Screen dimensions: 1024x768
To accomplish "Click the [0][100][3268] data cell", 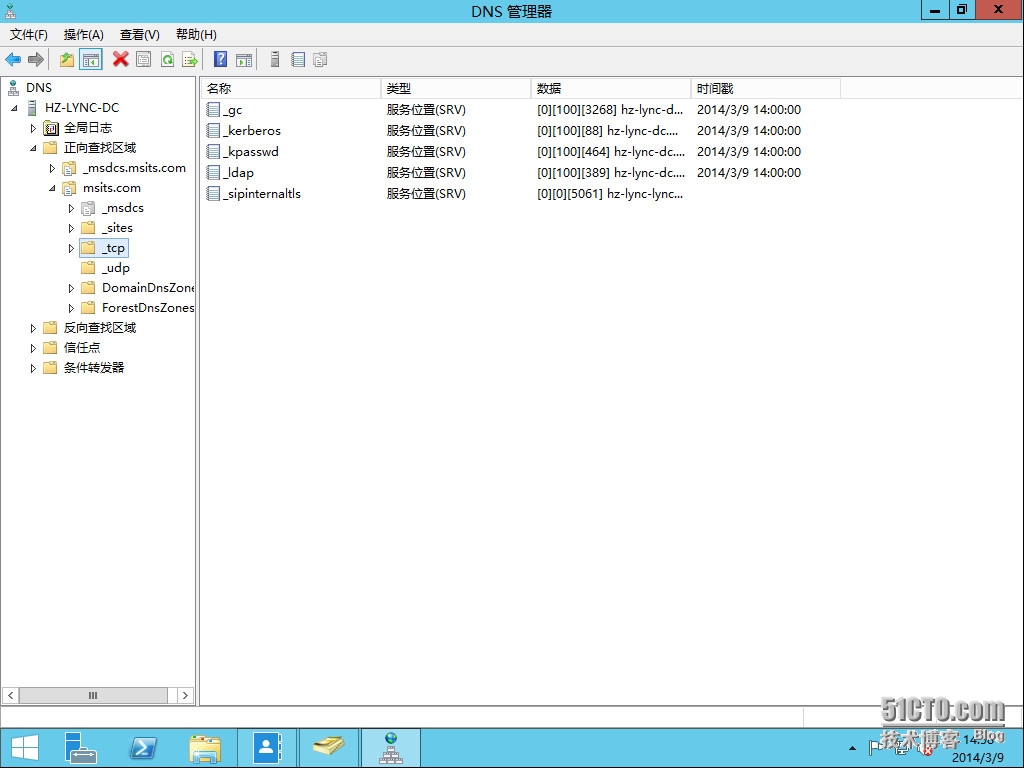I will click(610, 110).
